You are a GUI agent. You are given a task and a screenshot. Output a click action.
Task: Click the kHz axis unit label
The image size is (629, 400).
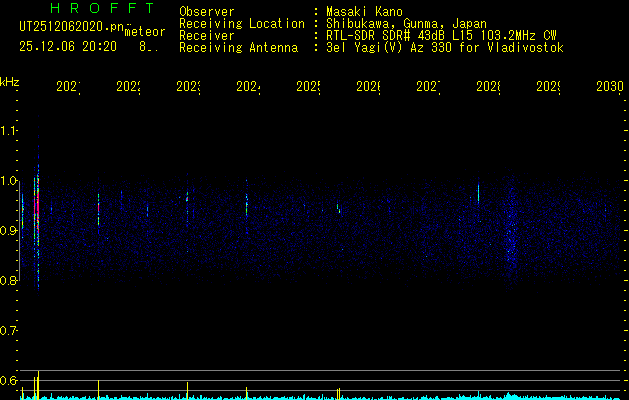click(10, 82)
